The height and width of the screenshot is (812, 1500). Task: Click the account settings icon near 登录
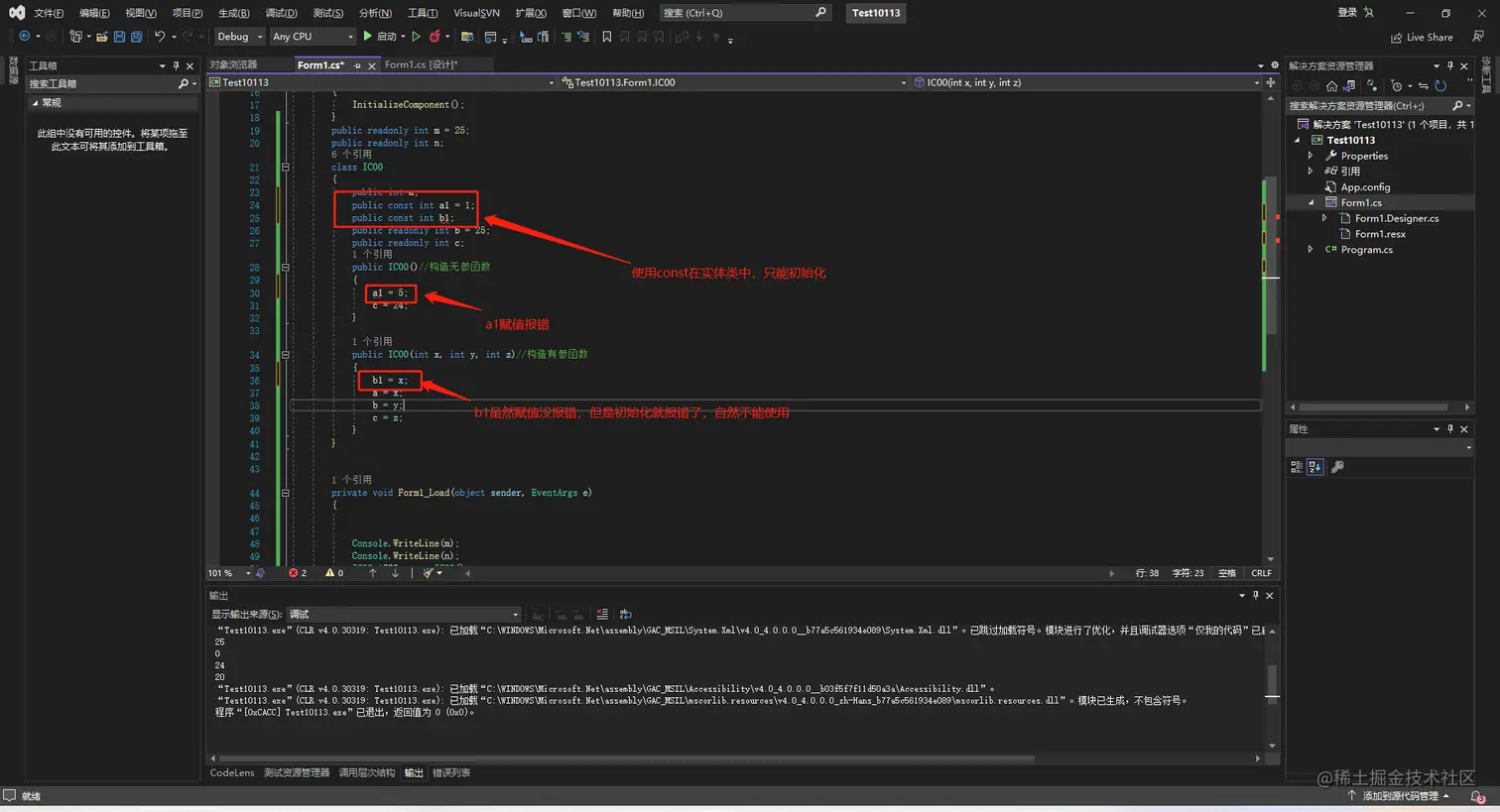[1369, 13]
